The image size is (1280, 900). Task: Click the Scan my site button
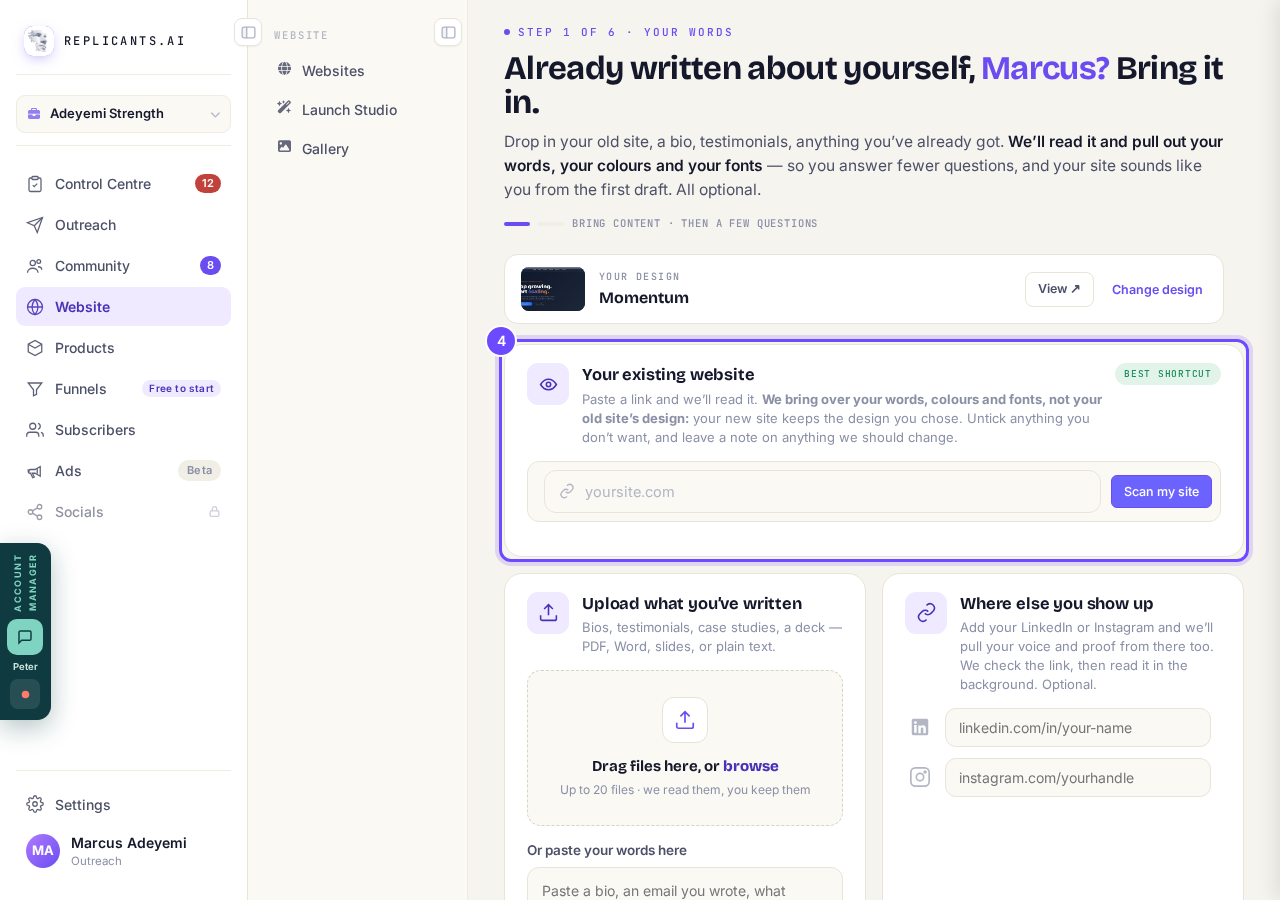tap(1161, 492)
